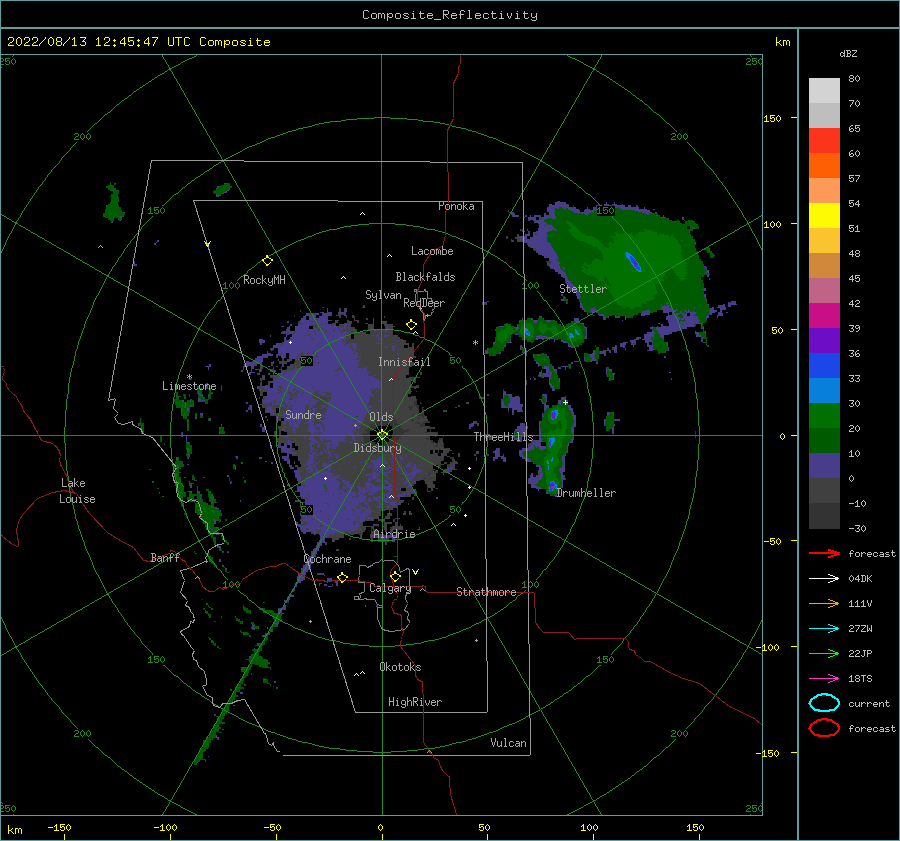Image resolution: width=900 pixels, height=841 pixels.
Task: Click the magenta storm core near Drumheller label
Action: click(x=552, y=486)
